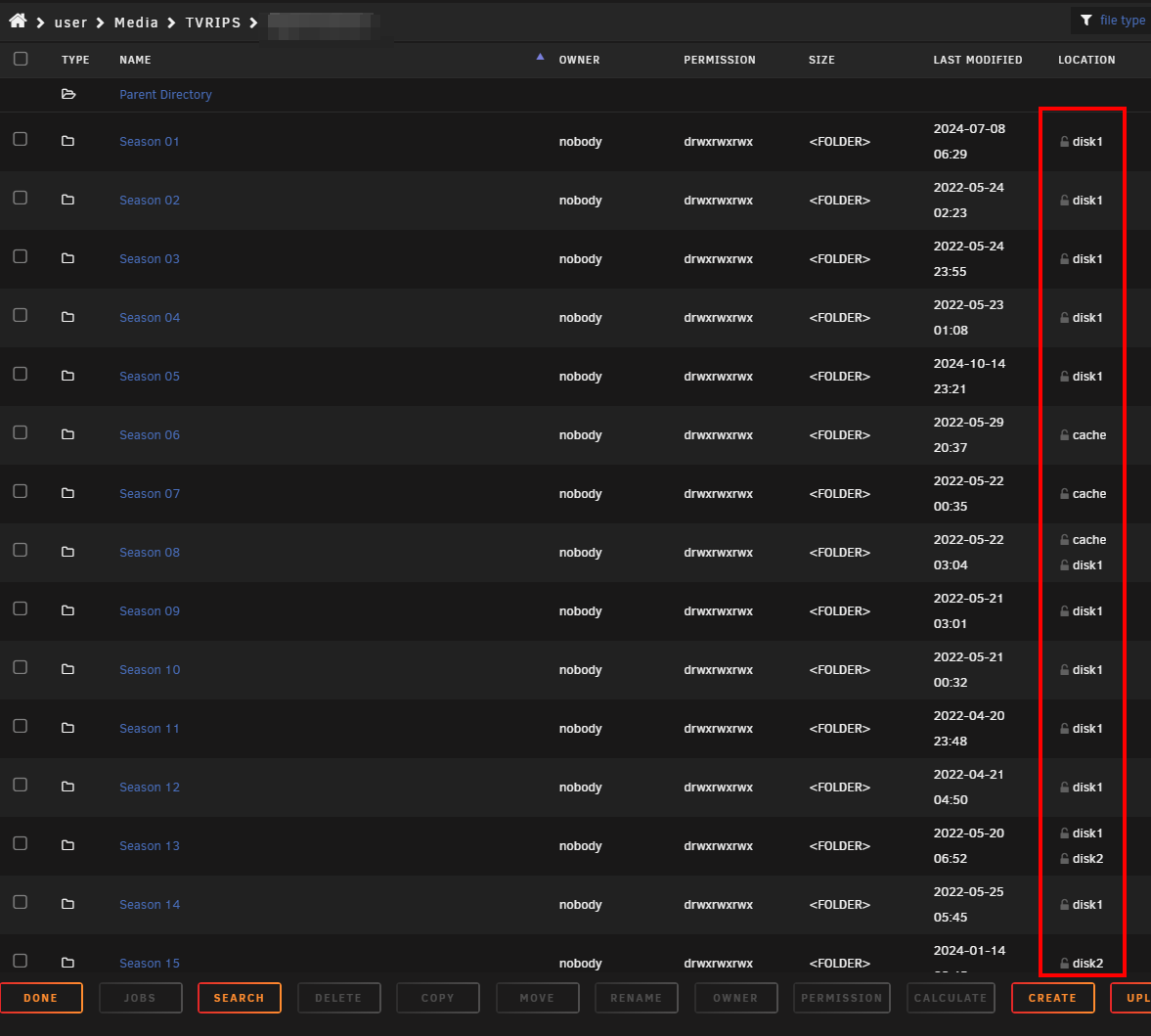Click folder icon of Season 07 row
The width and height of the screenshot is (1151, 1036).
pos(67,493)
